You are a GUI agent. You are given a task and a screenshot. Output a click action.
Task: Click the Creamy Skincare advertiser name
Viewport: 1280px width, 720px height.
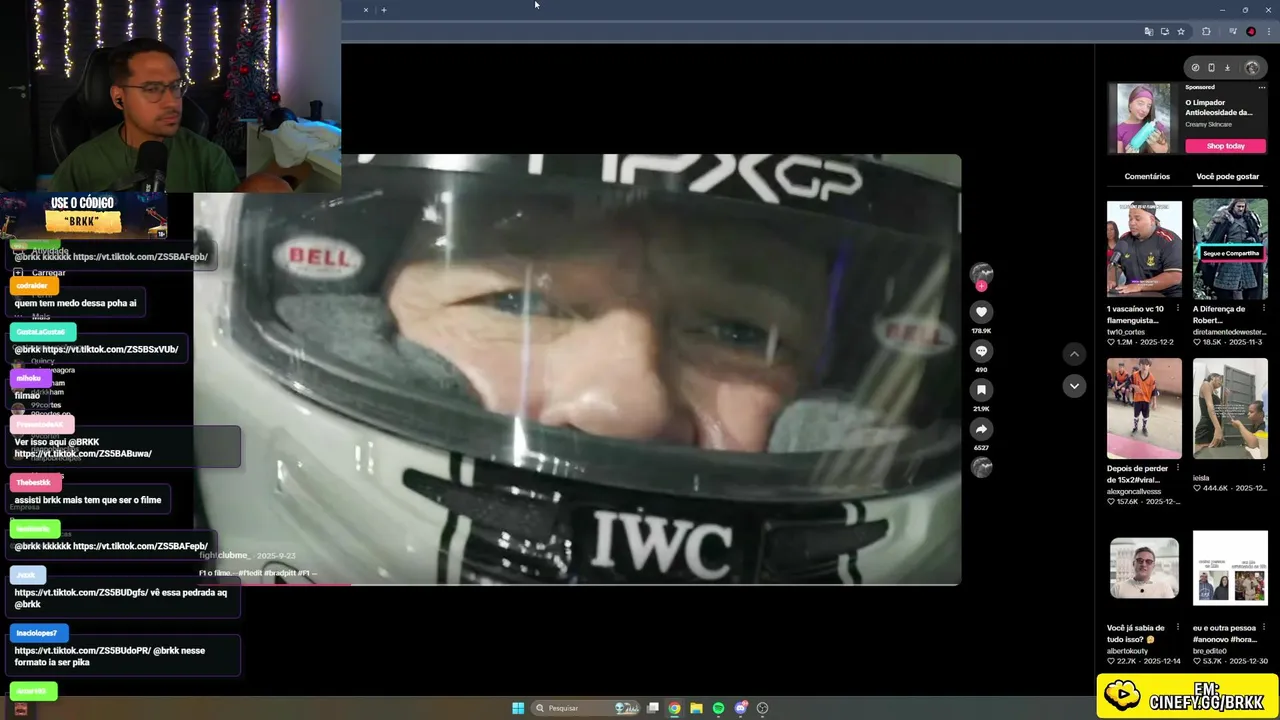click(x=1208, y=124)
